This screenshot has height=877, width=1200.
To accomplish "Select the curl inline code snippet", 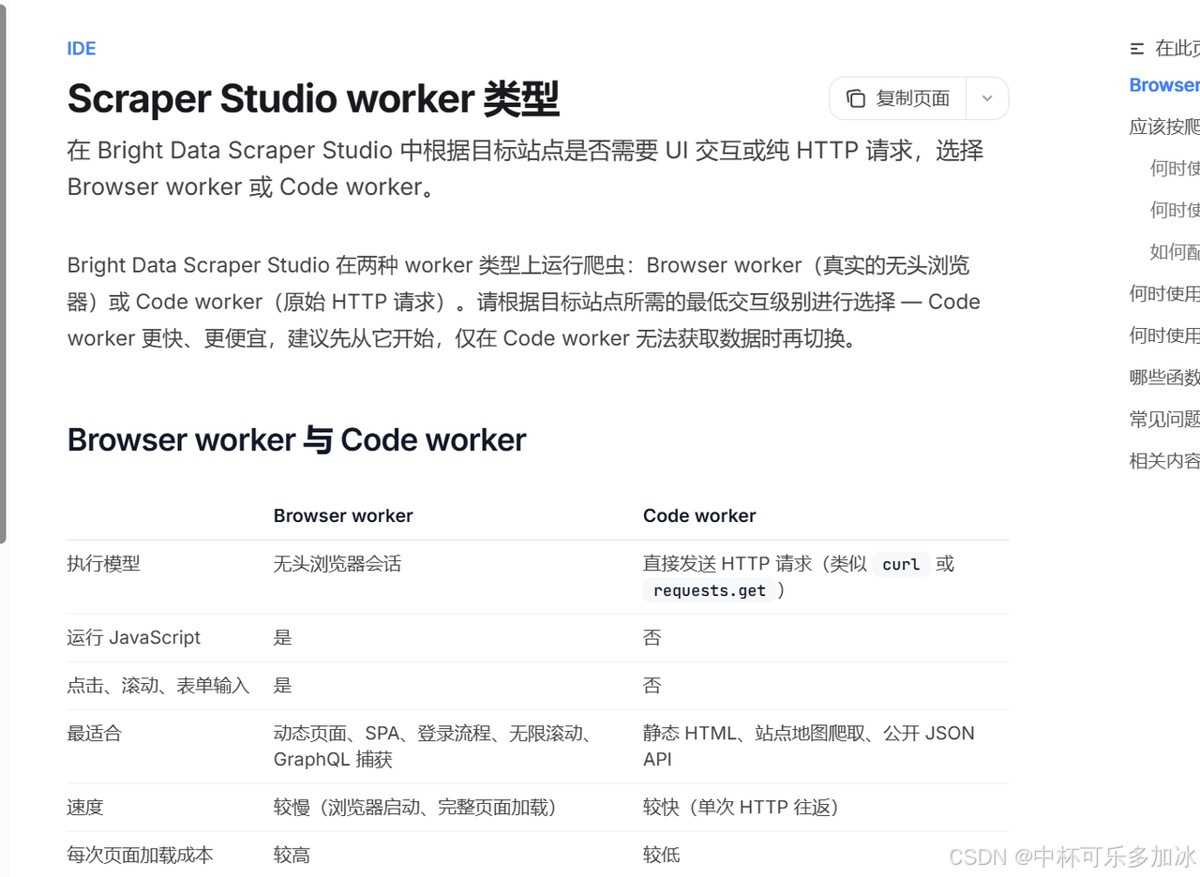I will coord(900,564).
